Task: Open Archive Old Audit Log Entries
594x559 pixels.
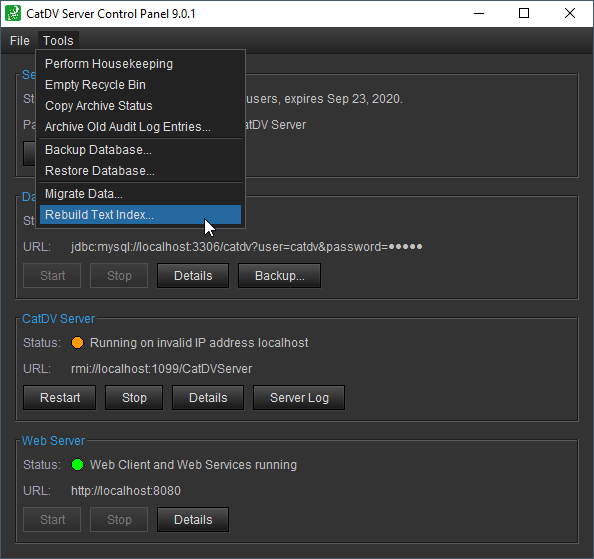Action: tap(140, 126)
